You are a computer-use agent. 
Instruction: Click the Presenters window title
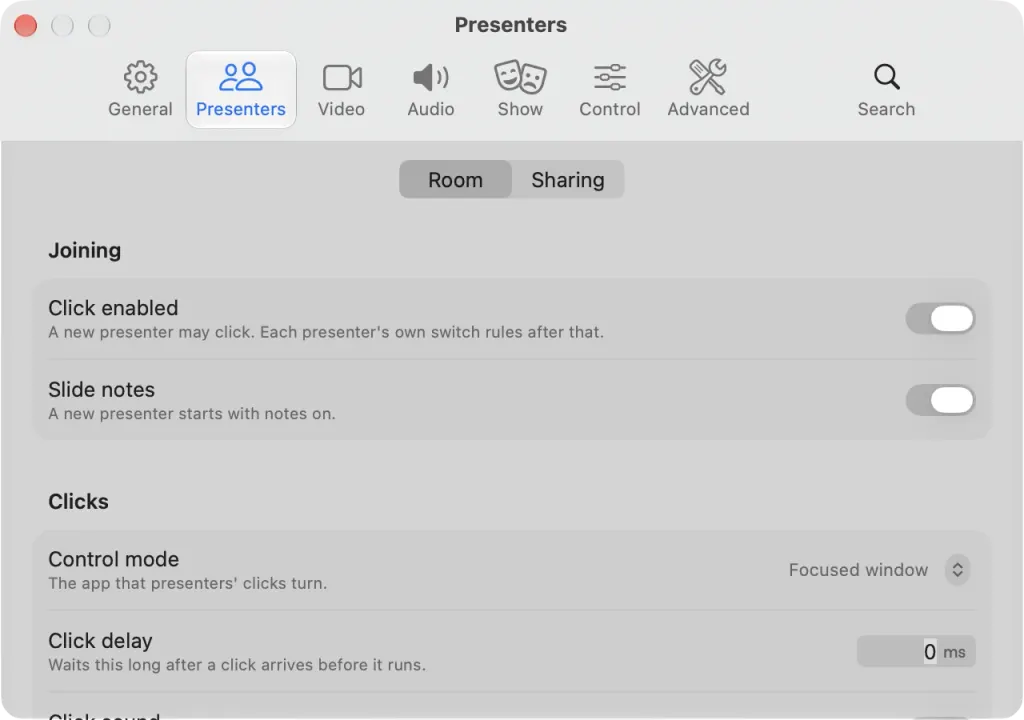click(x=511, y=25)
